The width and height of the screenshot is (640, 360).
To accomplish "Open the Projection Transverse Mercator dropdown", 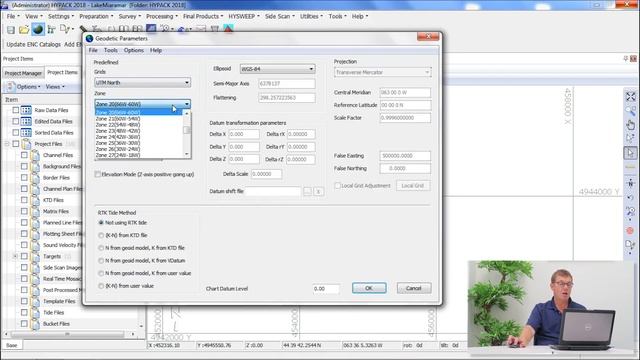I will tap(382, 72).
